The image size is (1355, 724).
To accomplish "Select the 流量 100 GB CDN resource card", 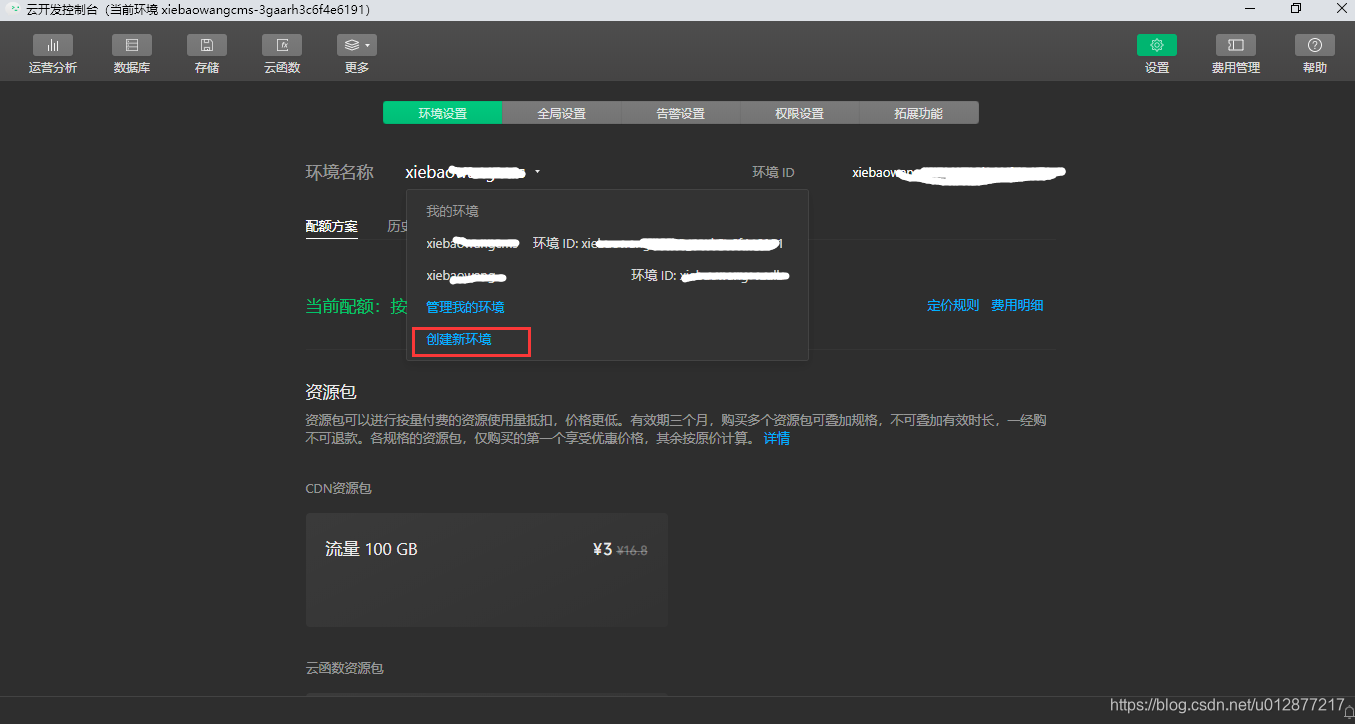I will click(x=486, y=570).
